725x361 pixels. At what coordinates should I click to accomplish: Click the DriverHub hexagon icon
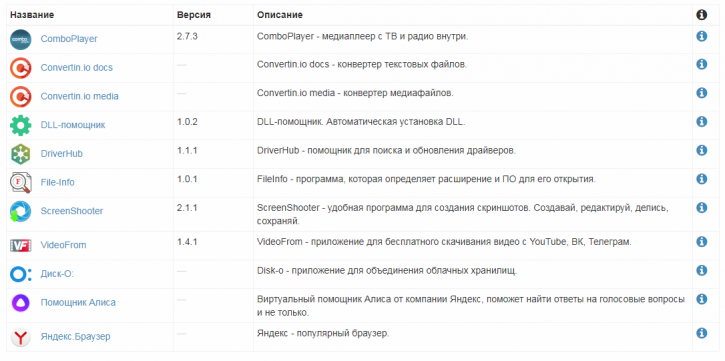tap(21, 154)
